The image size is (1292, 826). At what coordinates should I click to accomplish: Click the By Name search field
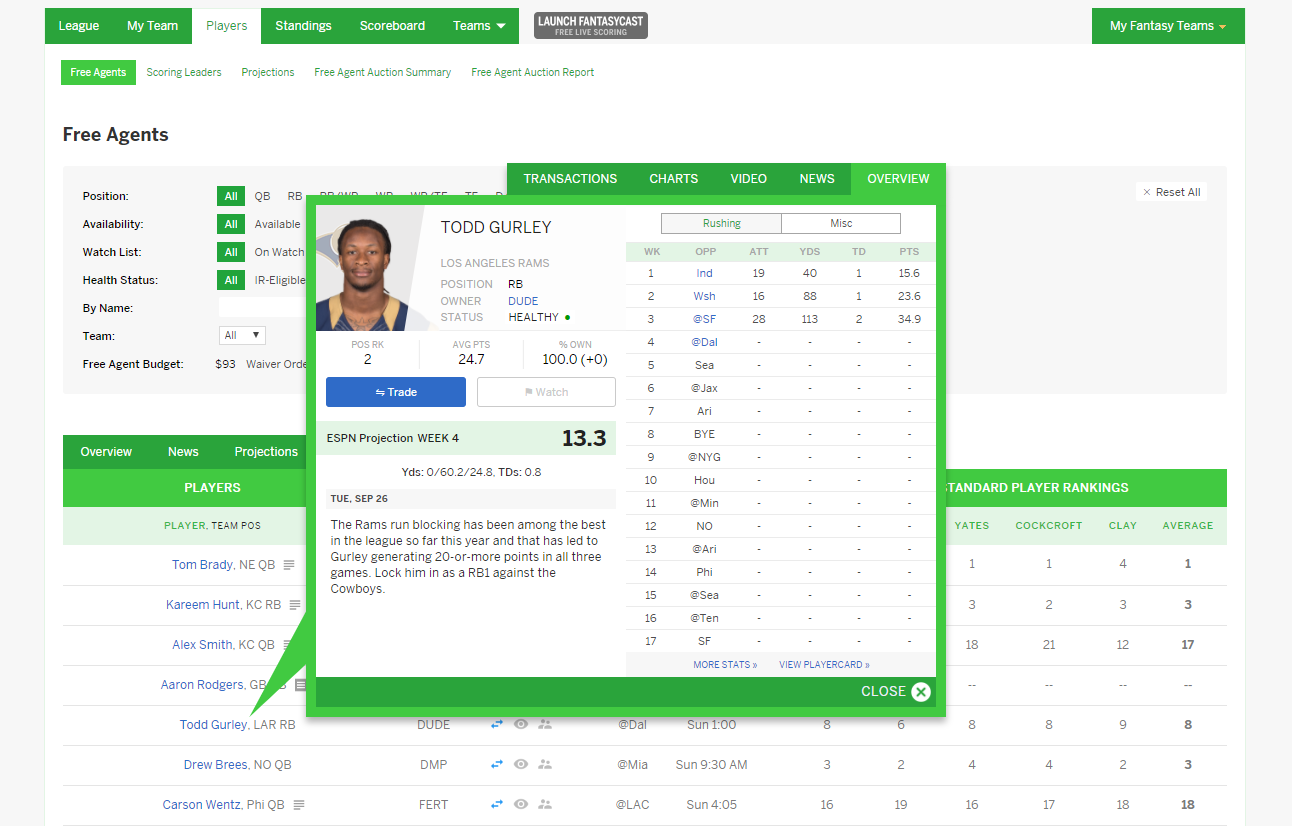pyautogui.click(x=262, y=308)
